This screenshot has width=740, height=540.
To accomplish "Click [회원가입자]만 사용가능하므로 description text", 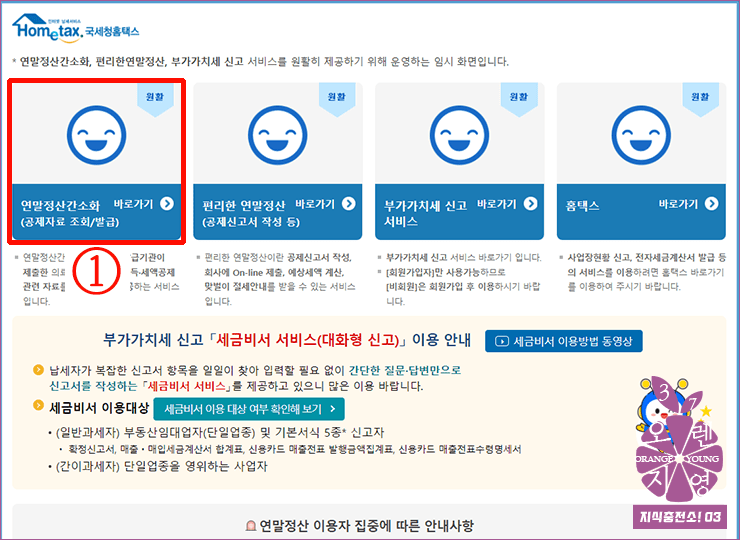I will (x=463, y=287).
